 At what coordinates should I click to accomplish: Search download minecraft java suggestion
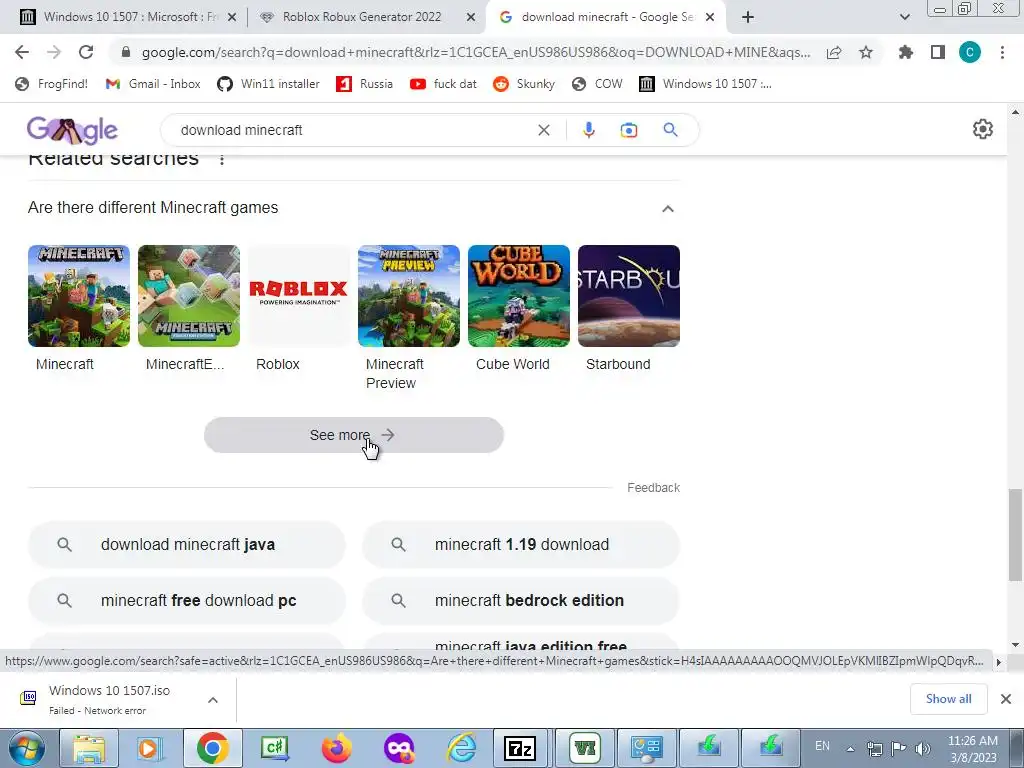(x=187, y=545)
